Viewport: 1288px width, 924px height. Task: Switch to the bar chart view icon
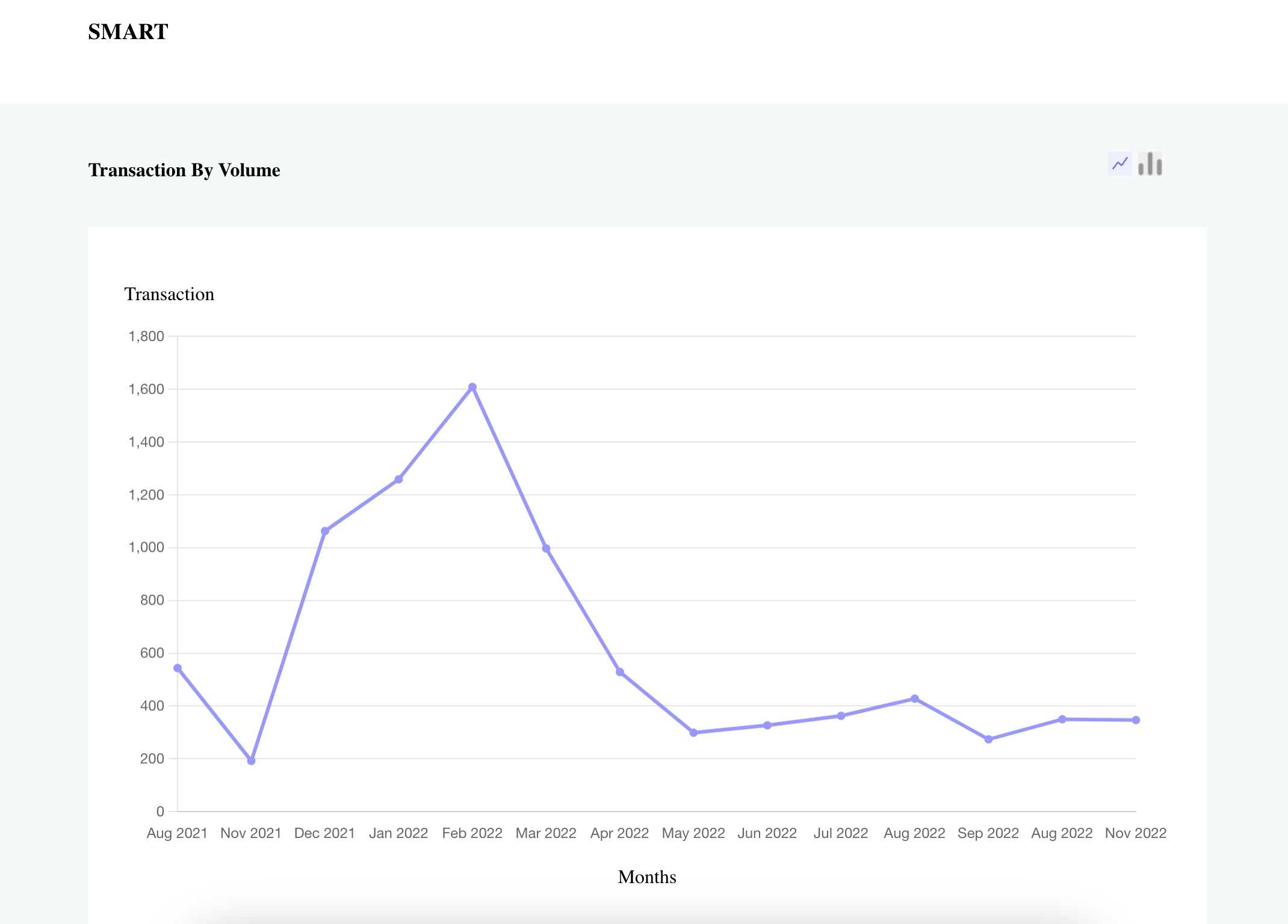tap(1150, 164)
